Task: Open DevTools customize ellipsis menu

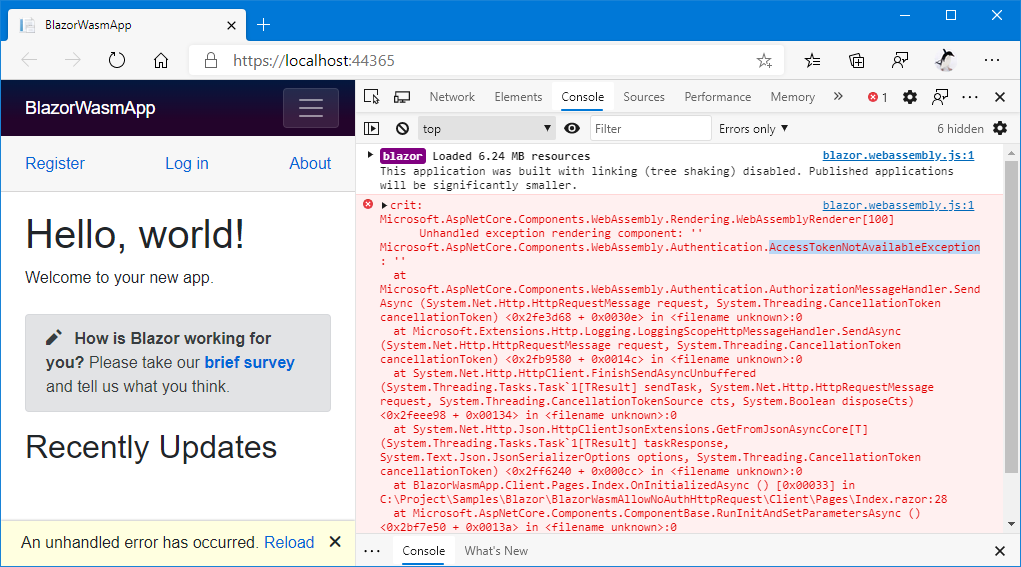Action: click(970, 97)
